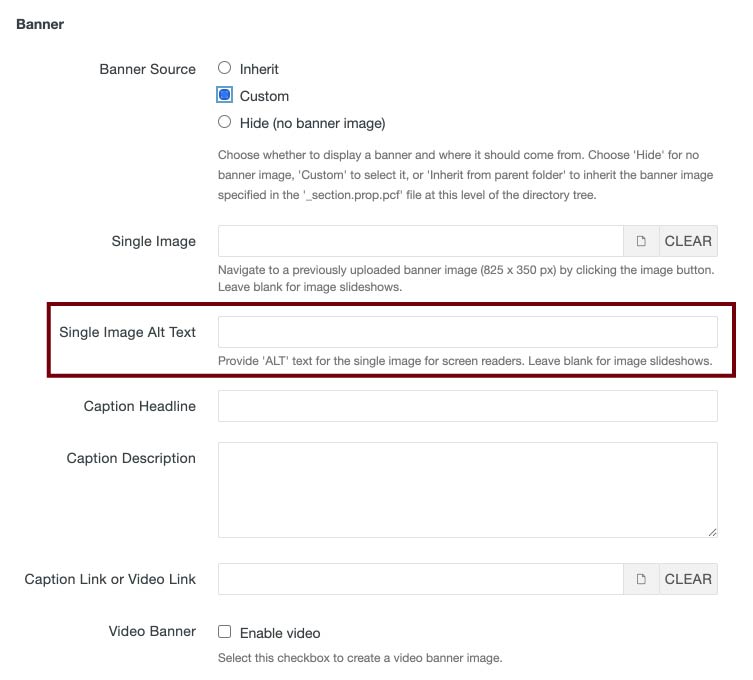Choose the Custom banner source radio
Screen dimensions: 753x680
225,96
